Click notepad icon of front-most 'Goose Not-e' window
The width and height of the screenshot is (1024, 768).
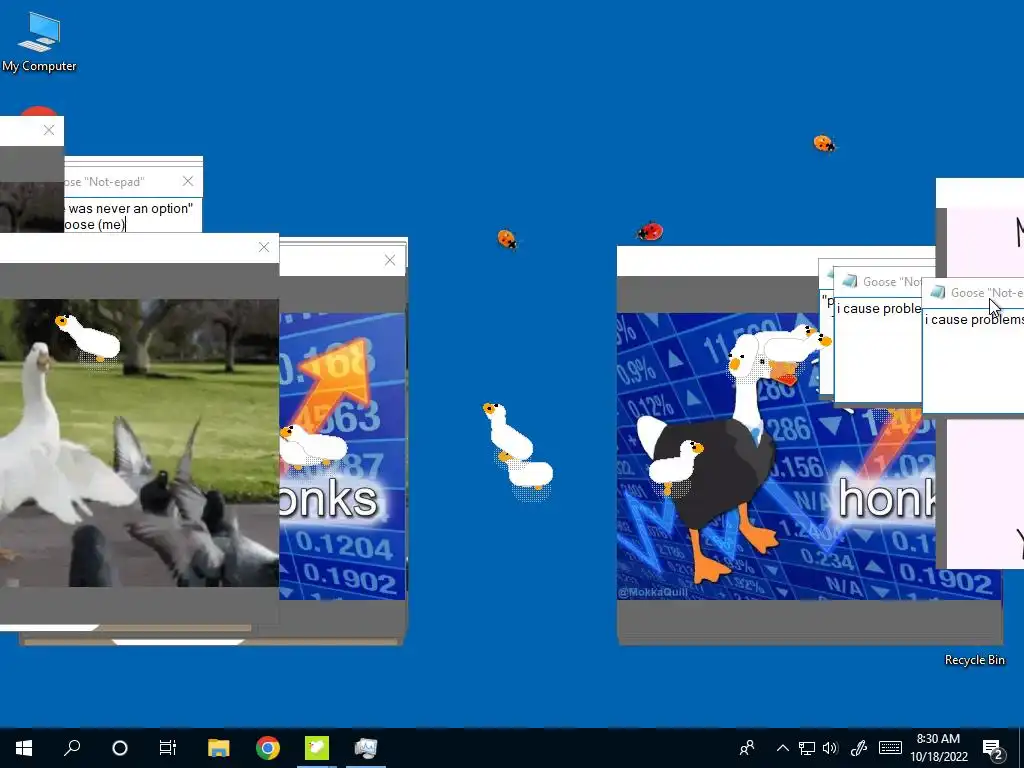(x=938, y=292)
